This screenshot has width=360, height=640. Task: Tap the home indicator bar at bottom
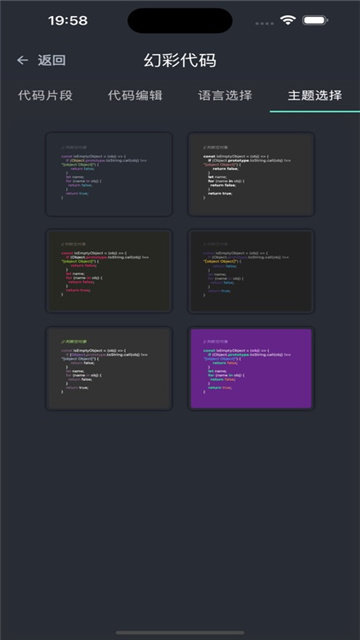[180, 633]
